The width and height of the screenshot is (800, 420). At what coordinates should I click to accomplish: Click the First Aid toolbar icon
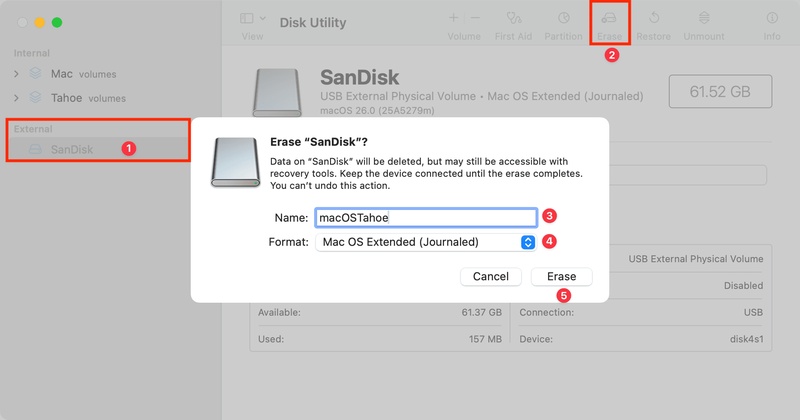pos(515,19)
